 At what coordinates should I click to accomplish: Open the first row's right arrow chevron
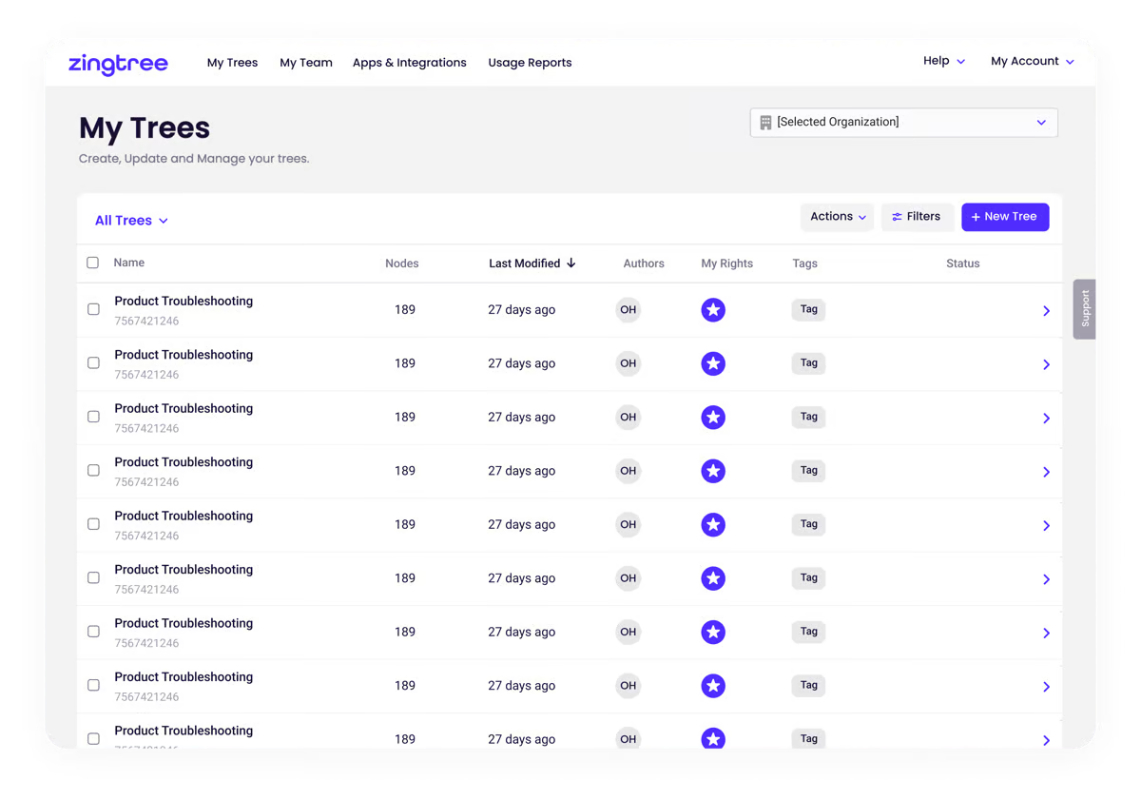pos(1046,311)
